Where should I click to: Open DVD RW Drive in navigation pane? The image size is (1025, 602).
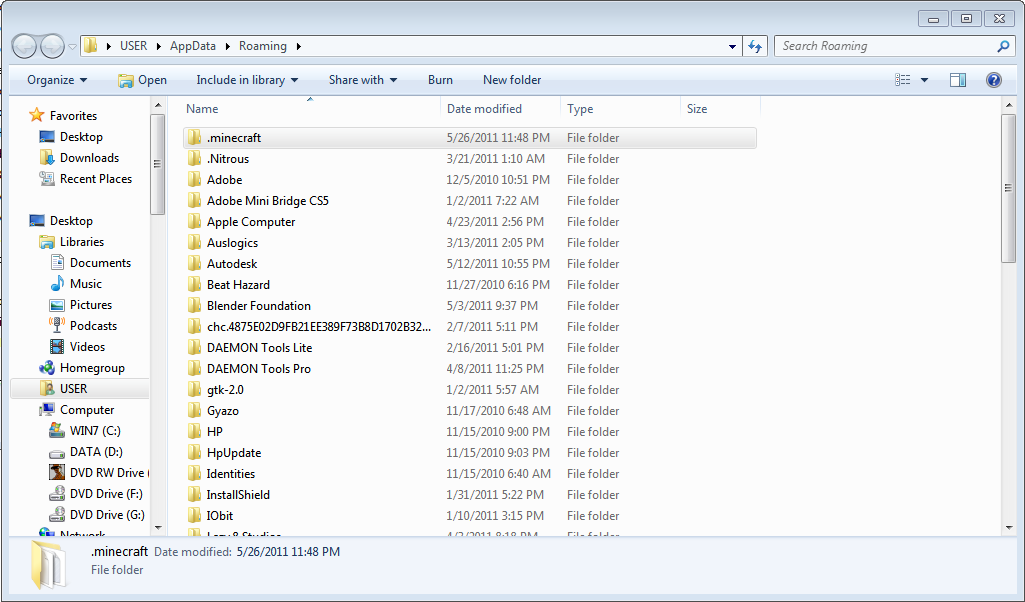(99, 473)
